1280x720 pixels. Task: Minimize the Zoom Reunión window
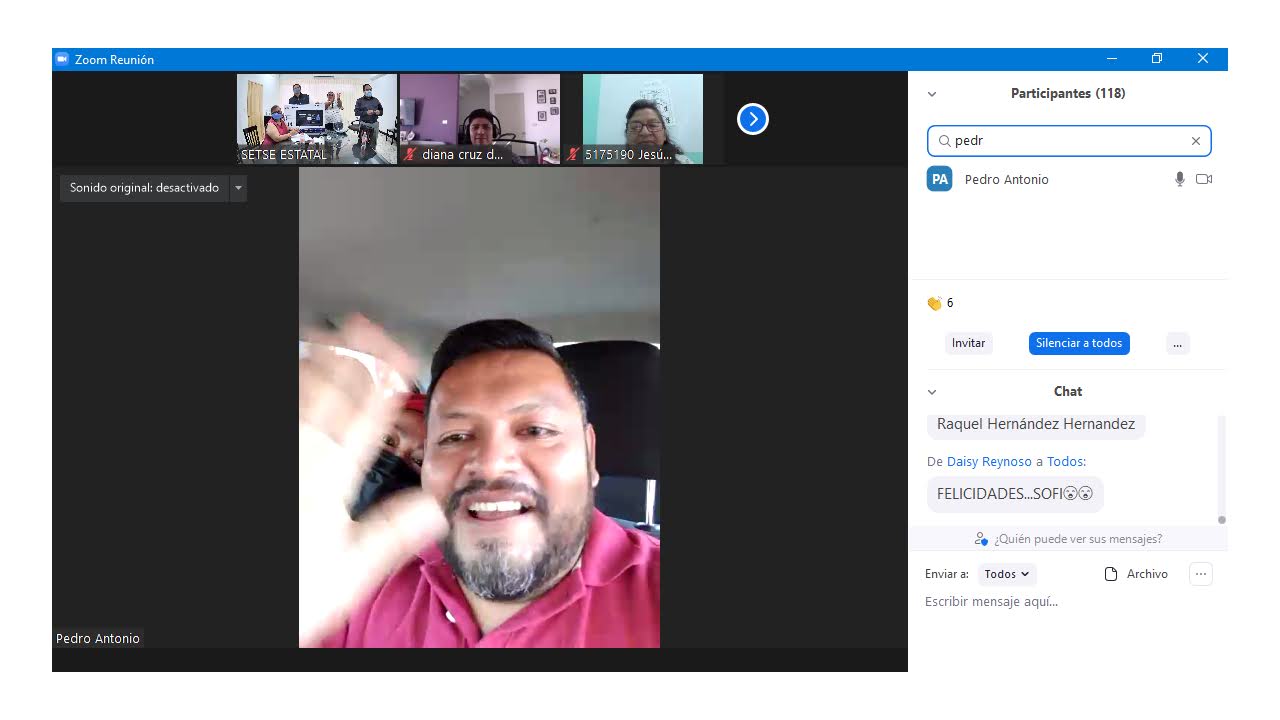point(1112,59)
